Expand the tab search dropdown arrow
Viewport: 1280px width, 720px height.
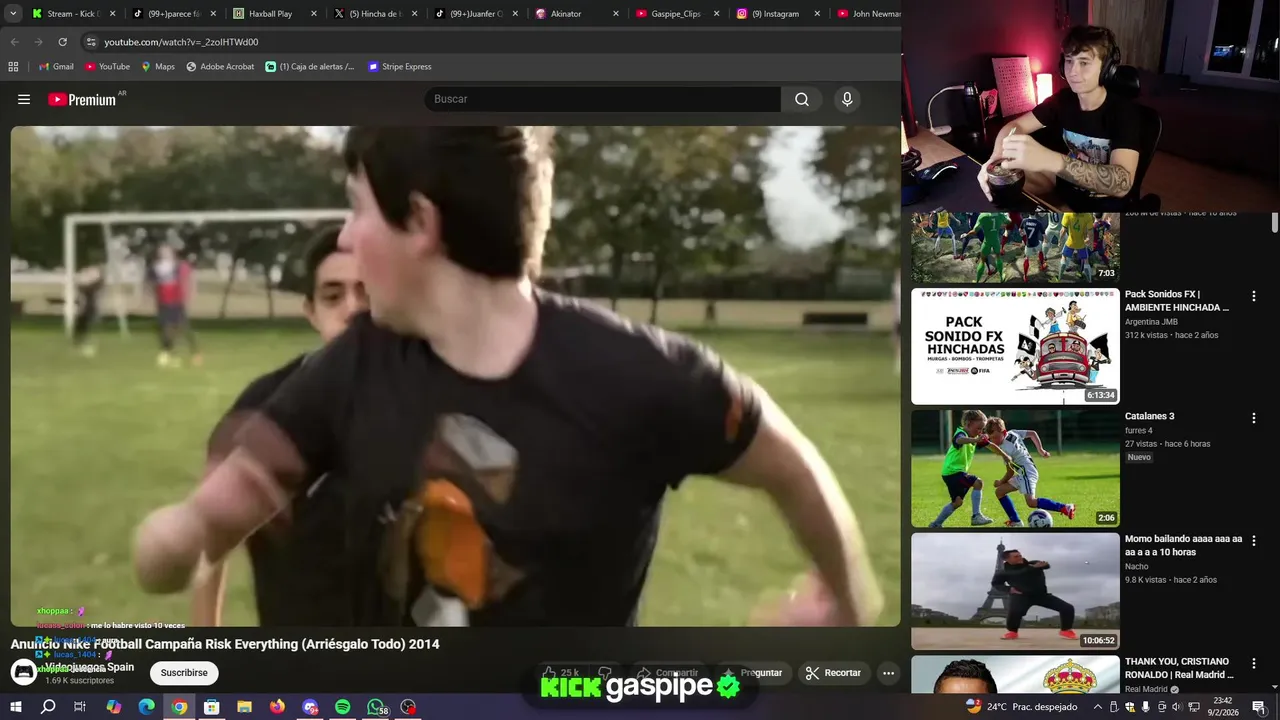click(13, 14)
